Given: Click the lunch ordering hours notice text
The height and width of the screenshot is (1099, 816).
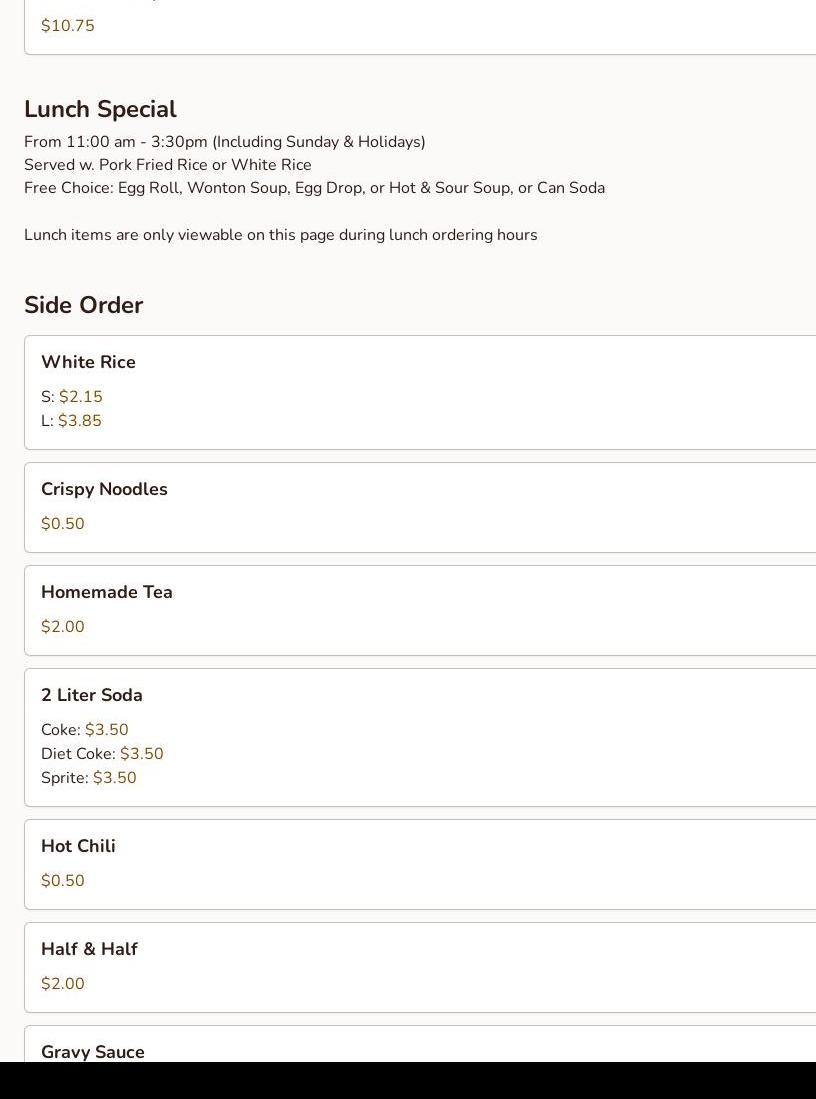Looking at the screenshot, I should click(x=280, y=235).
